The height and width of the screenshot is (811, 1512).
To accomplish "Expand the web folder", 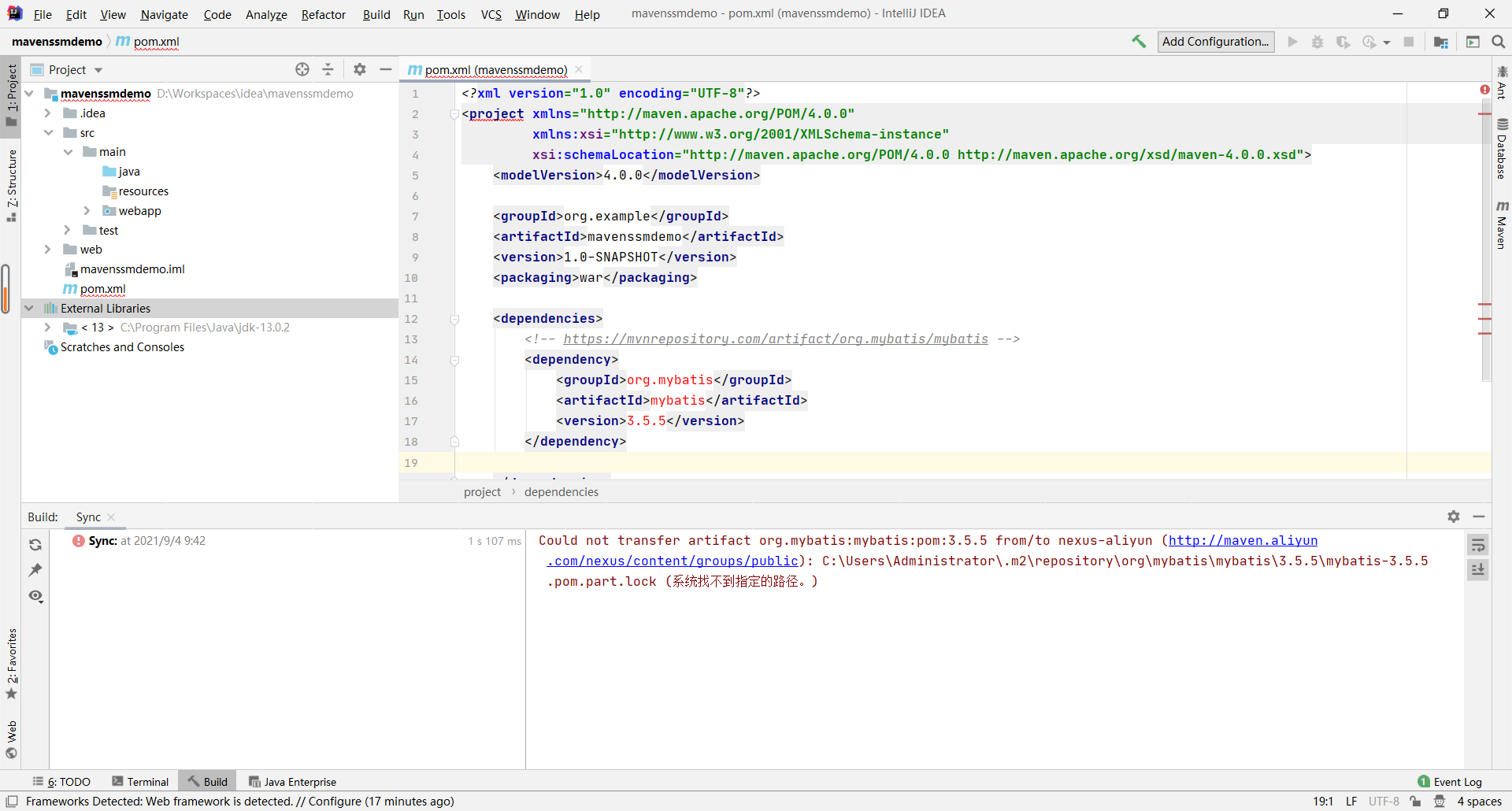I will pos(48,250).
